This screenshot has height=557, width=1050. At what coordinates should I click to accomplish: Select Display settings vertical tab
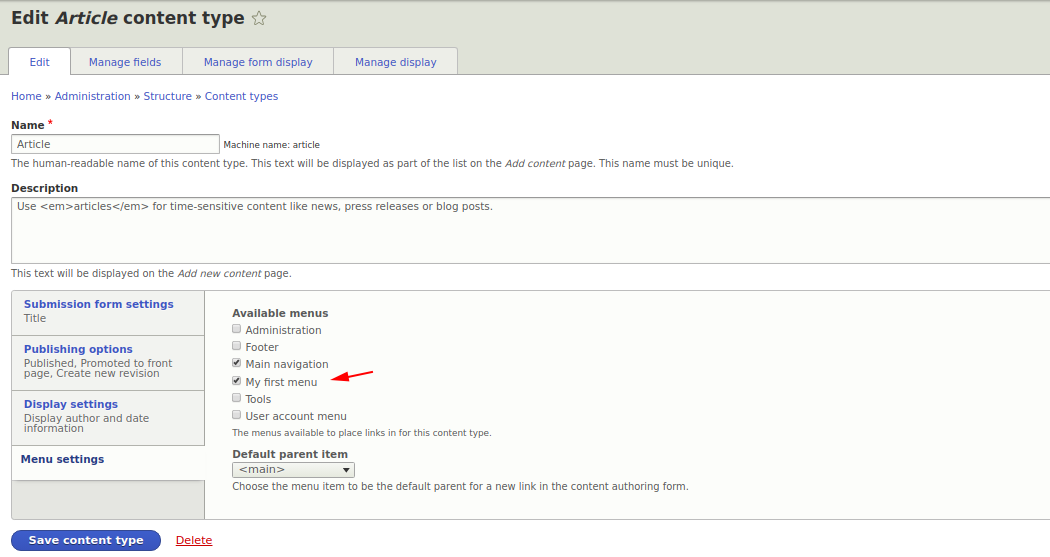pos(108,418)
